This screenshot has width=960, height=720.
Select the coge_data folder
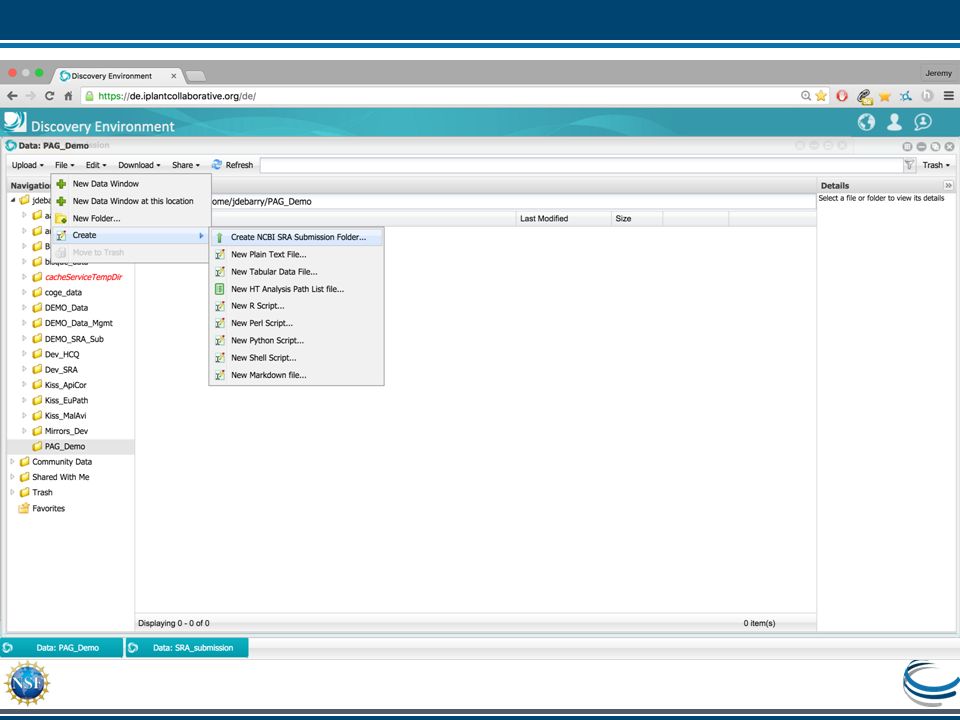(63, 293)
